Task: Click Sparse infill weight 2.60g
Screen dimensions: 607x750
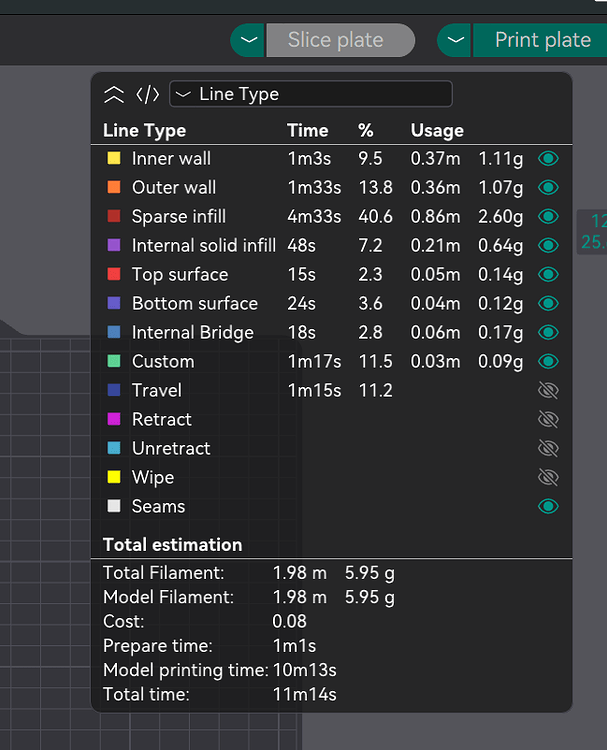Action: (500, 217)
